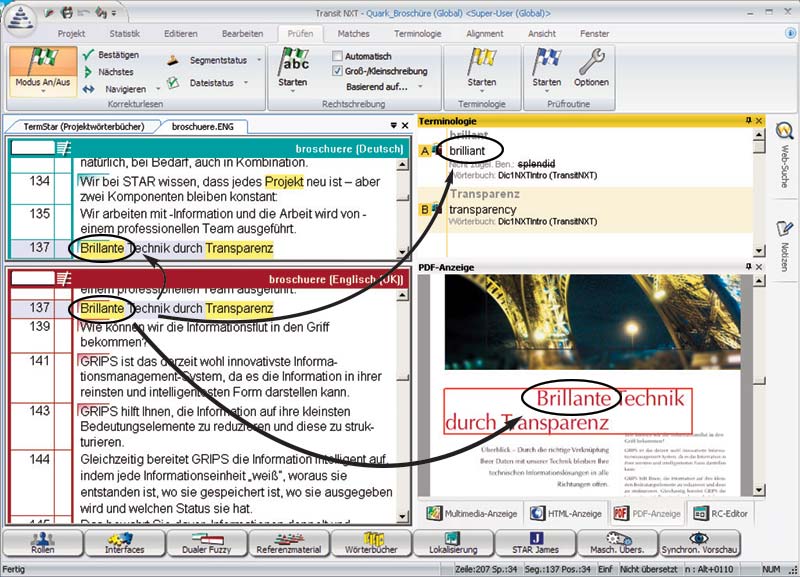The height and width of the screenshot is (577, 800).
Task: Switch to the HTML-Anzeige view
Action: click(566, 513)
